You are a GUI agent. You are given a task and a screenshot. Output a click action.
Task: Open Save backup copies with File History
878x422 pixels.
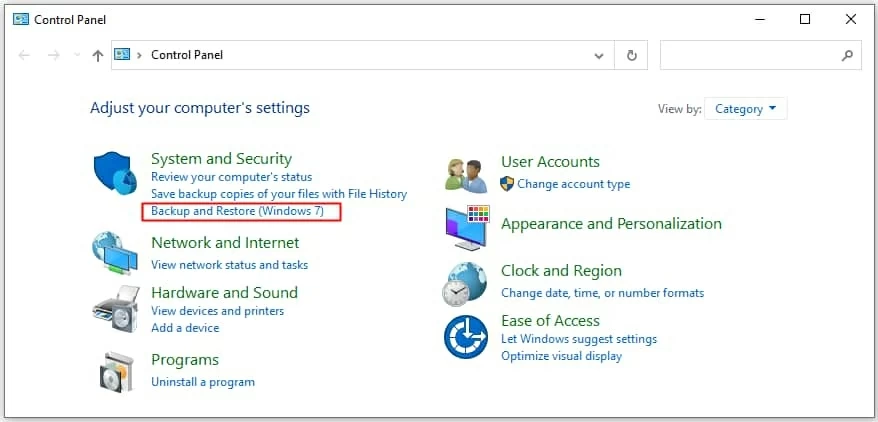[279, 194]
